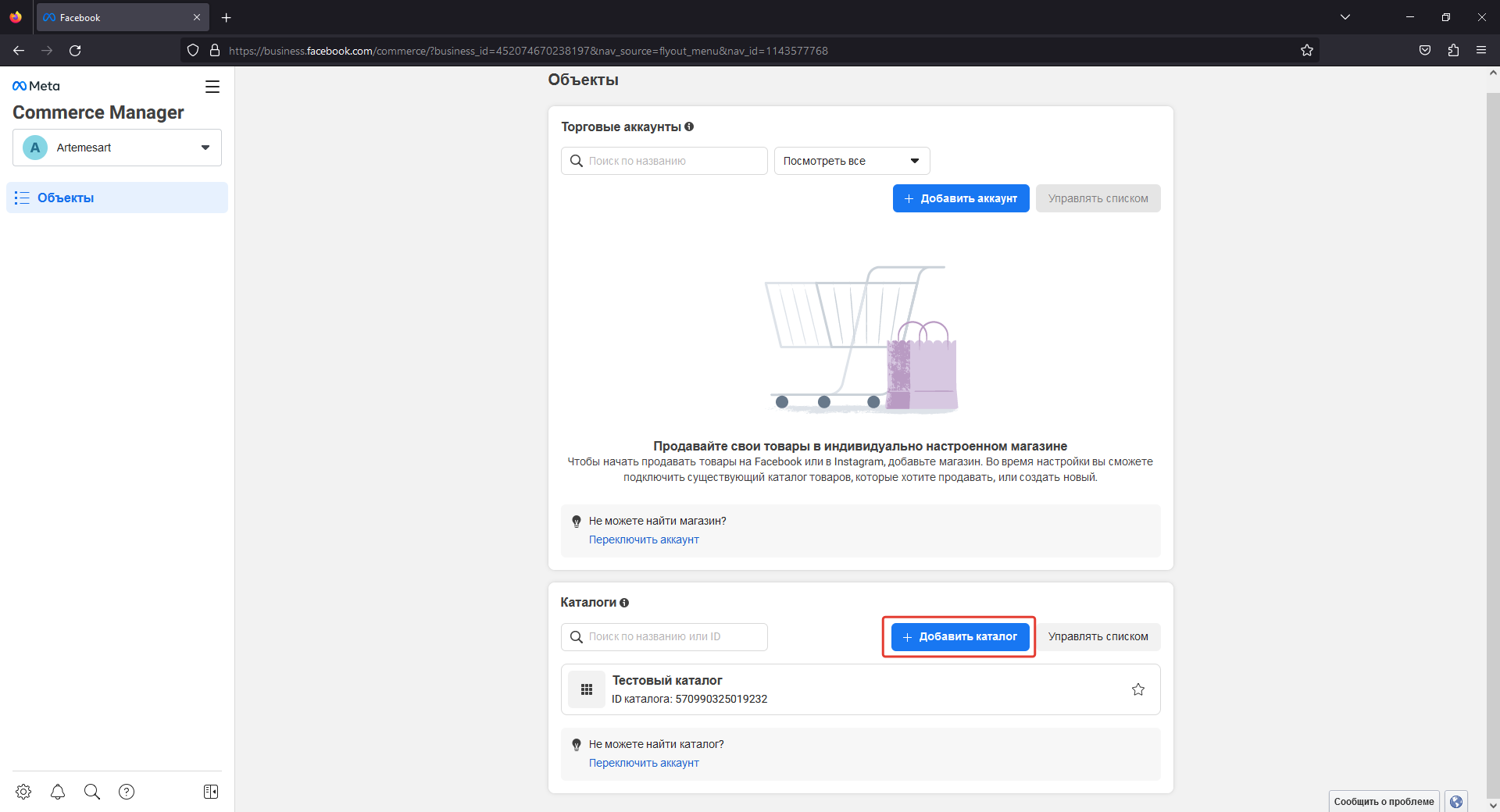Open the list all tabs chevron

[1345, 17]
